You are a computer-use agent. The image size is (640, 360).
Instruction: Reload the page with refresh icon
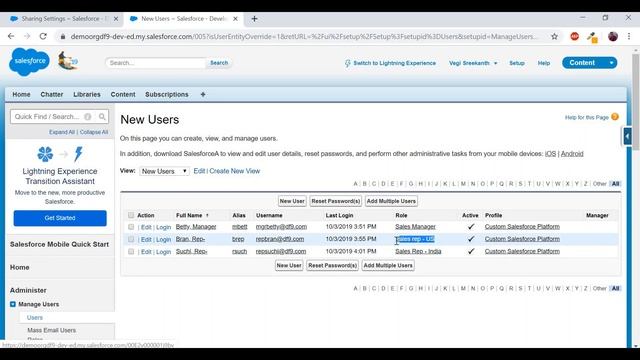click(x=43, y=36)
